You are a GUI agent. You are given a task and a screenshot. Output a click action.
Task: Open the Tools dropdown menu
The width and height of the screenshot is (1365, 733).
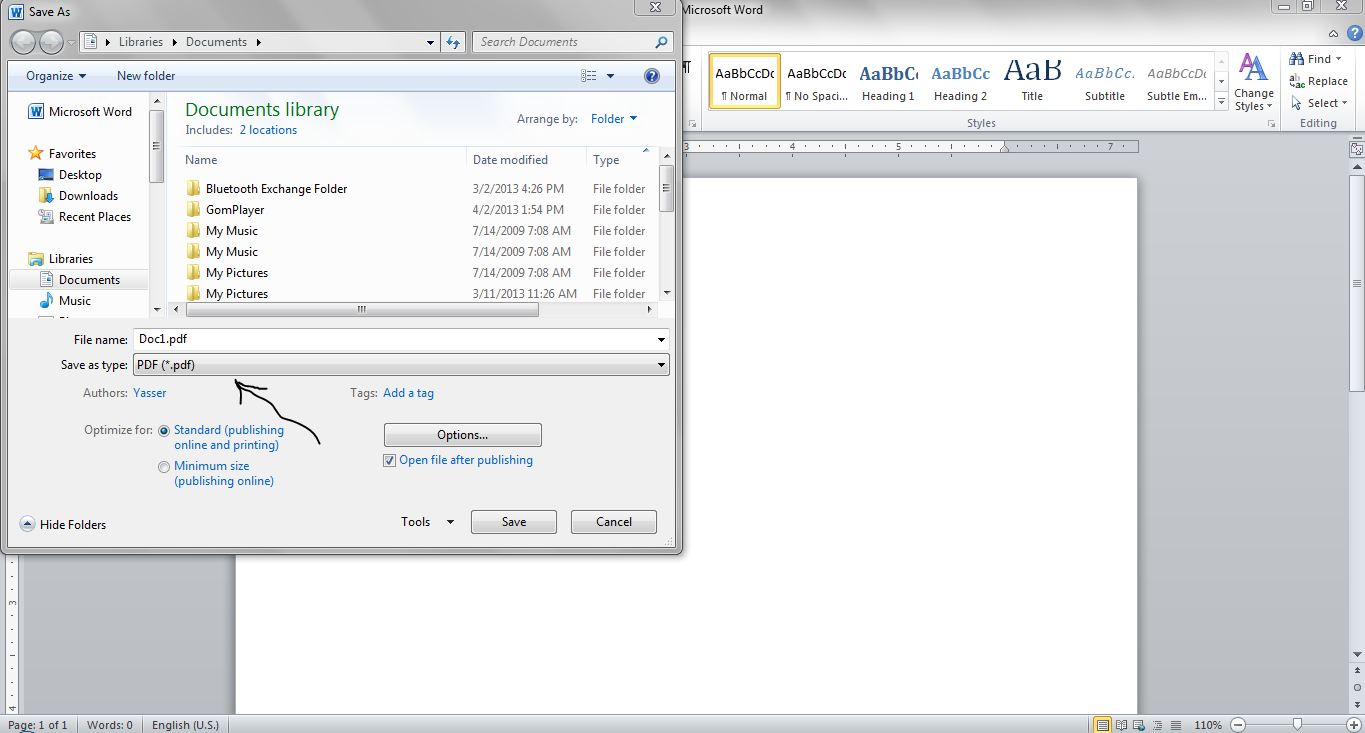click(428, 522)
